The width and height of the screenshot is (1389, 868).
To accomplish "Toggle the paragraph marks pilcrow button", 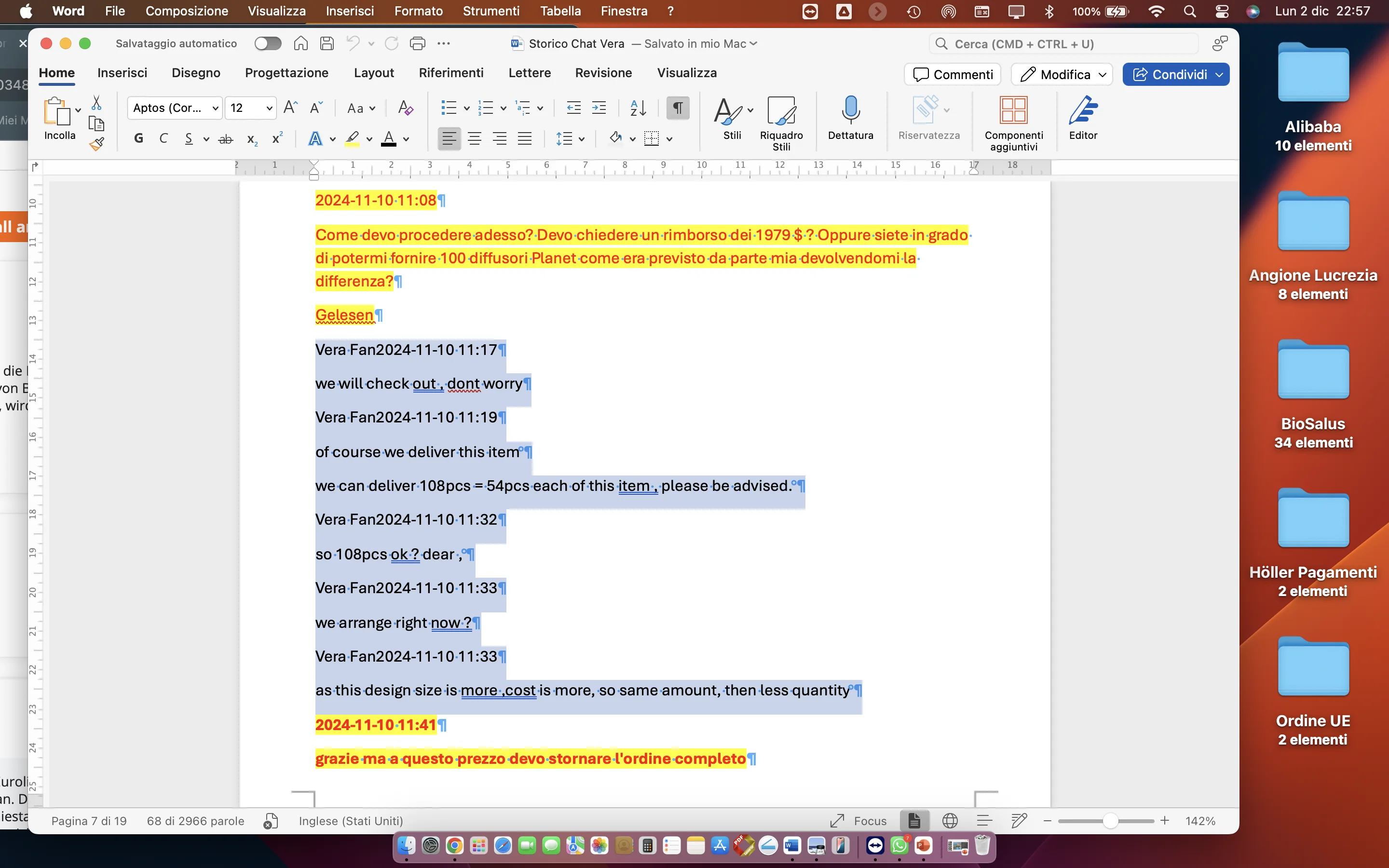I will point(677,108).
